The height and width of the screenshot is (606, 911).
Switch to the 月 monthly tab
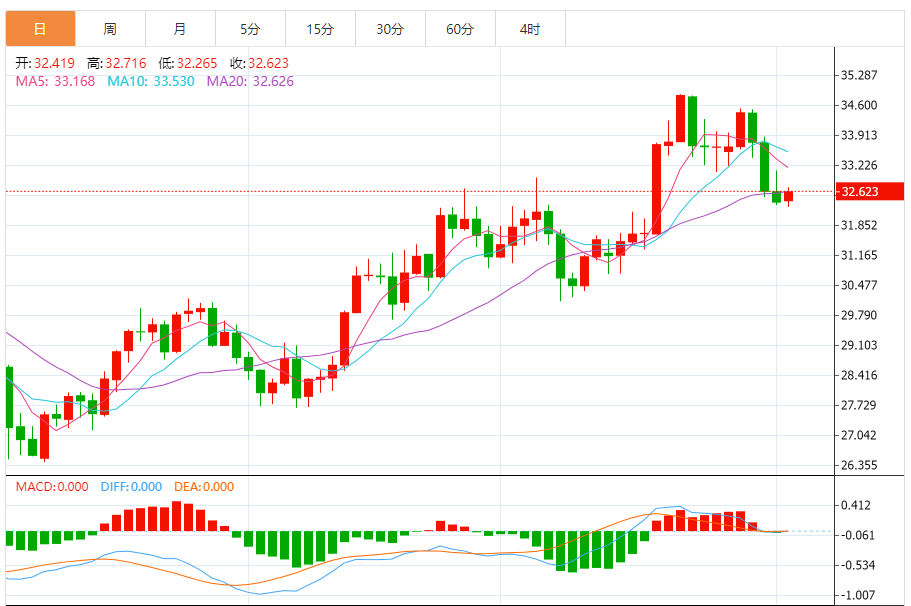(x=180, y=28)
